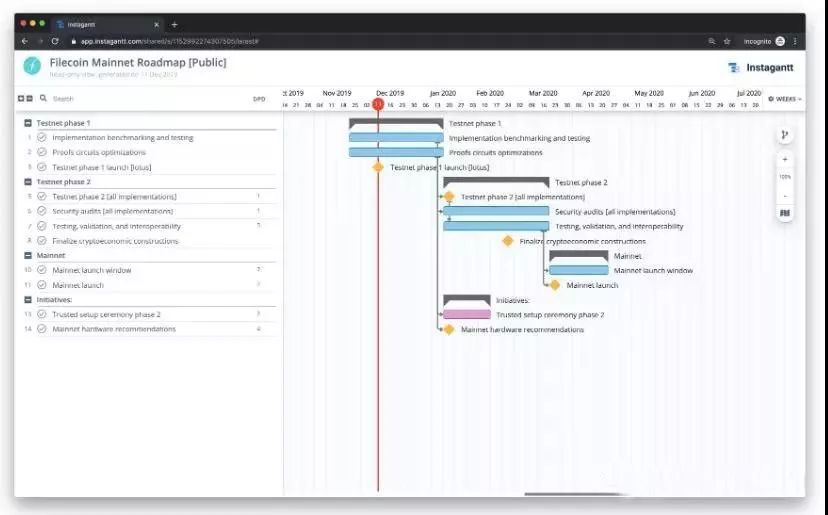The image size is (828, 515).
Task: Click the address bar URL
Action: [170, 41]
